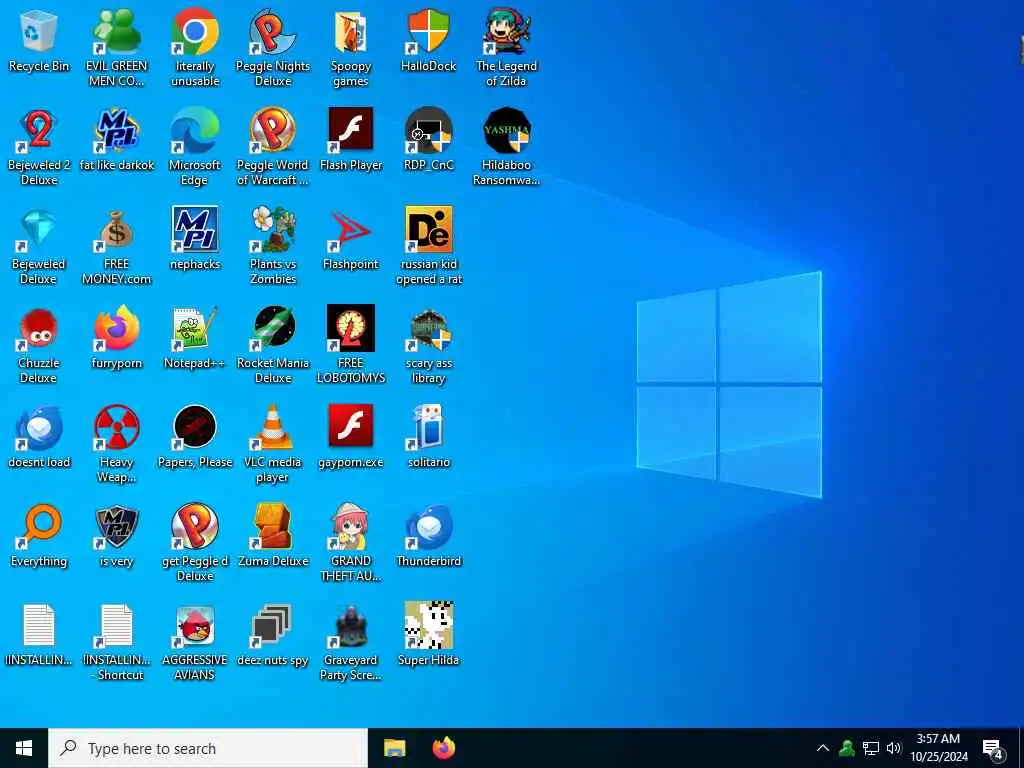Open the Action Center notifications
Viewport: 1024px width, 768px height.
pos(993,748)
